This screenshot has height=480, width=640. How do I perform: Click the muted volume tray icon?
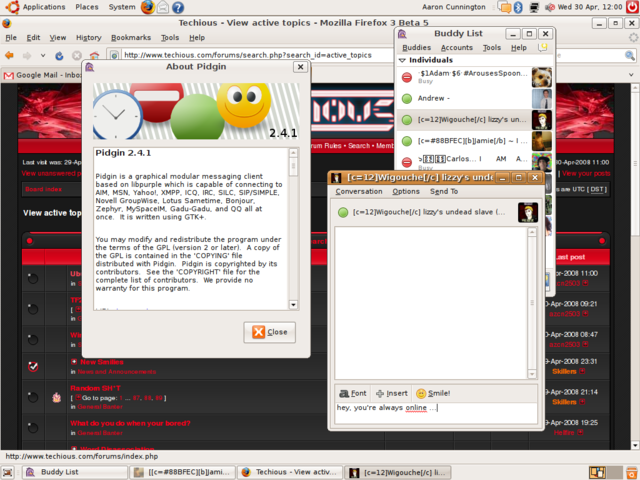pyautogui.click(x=550, y=7)
